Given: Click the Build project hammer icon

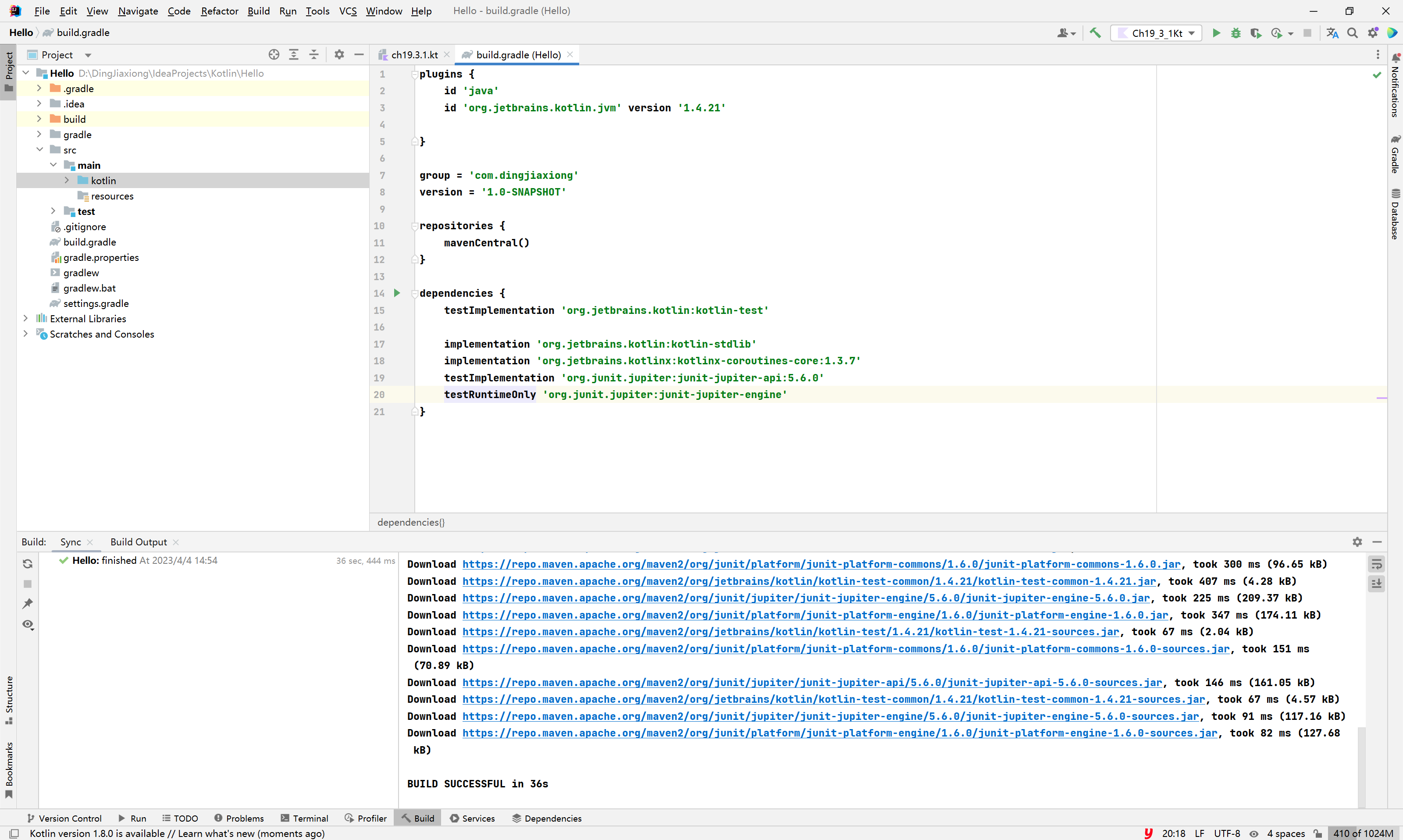Looking at the screenshot, I should point(1095,33).
